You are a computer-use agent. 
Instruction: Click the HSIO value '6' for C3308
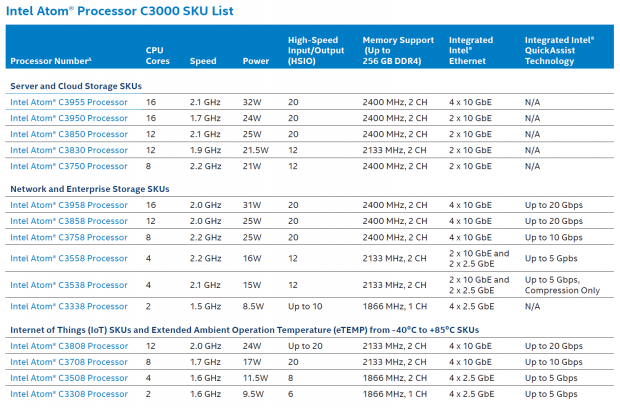coord(291,394)
